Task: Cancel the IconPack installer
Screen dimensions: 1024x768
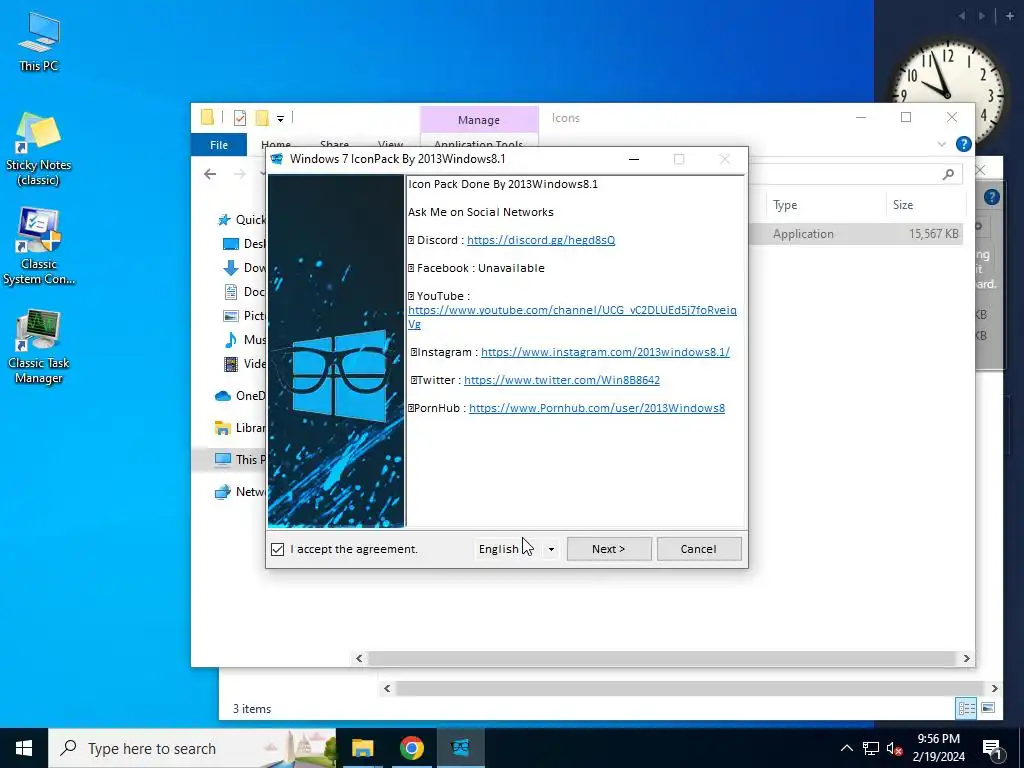Action: pos(699,549)
